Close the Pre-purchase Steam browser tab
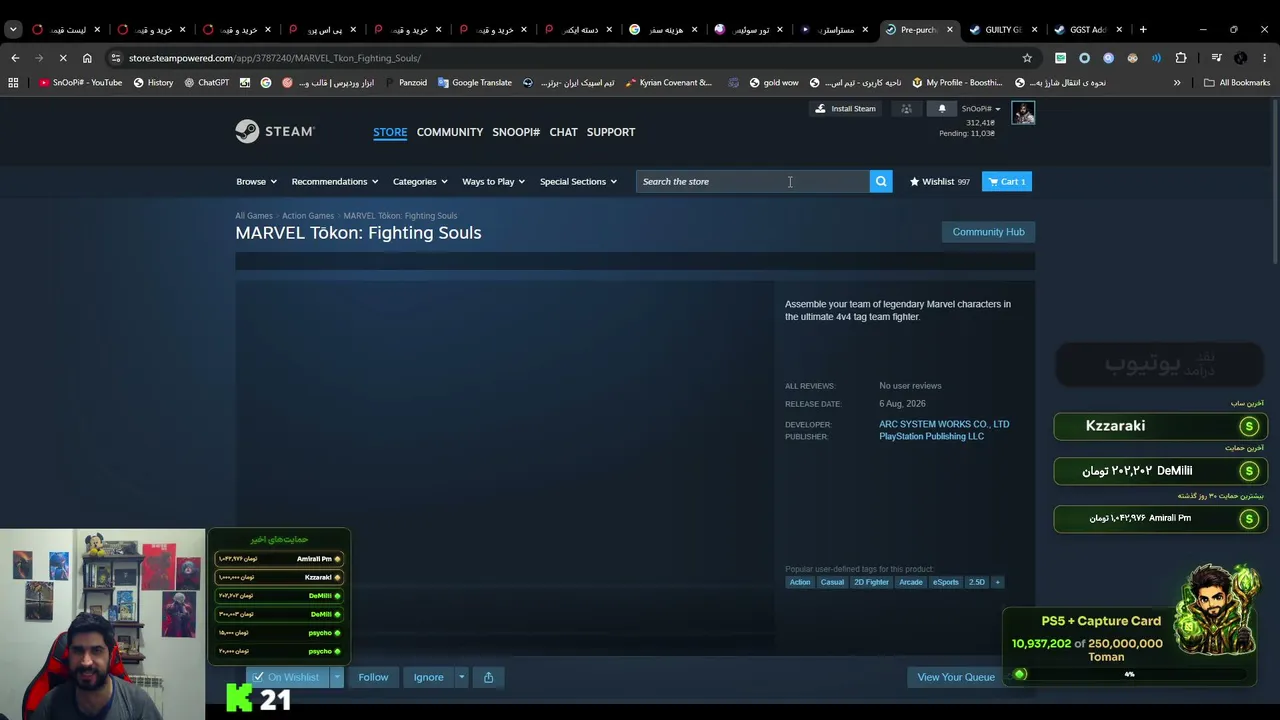1280x720 pixels. point(950,29)
